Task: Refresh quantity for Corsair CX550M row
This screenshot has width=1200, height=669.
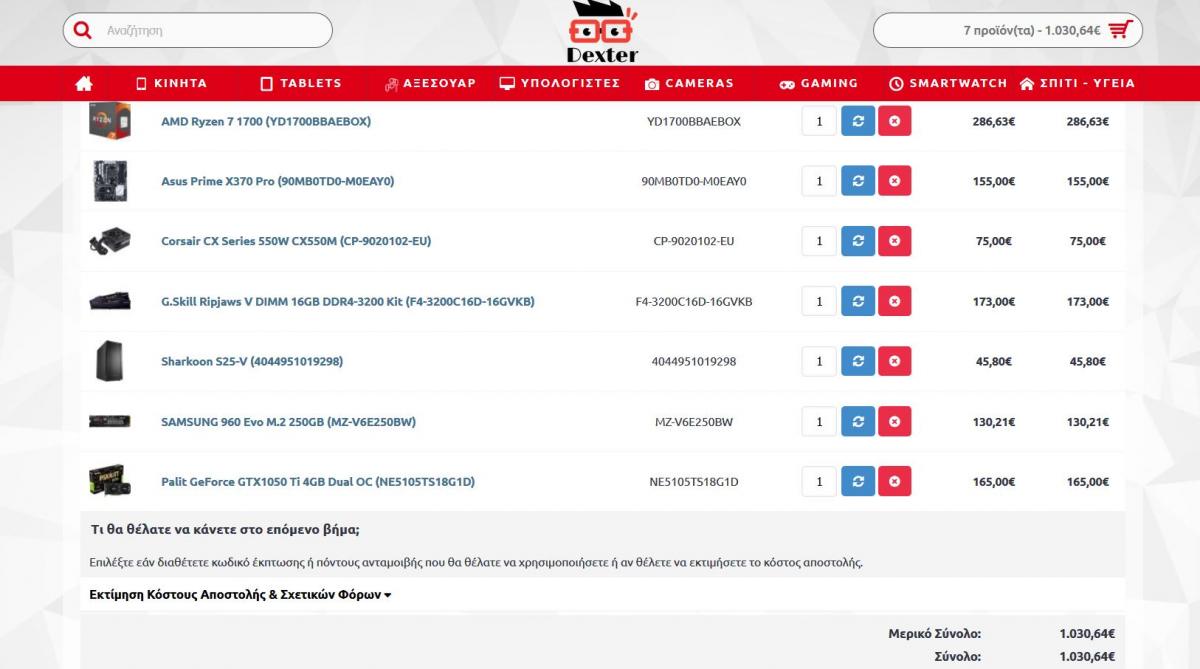Action: coord(857,241)
